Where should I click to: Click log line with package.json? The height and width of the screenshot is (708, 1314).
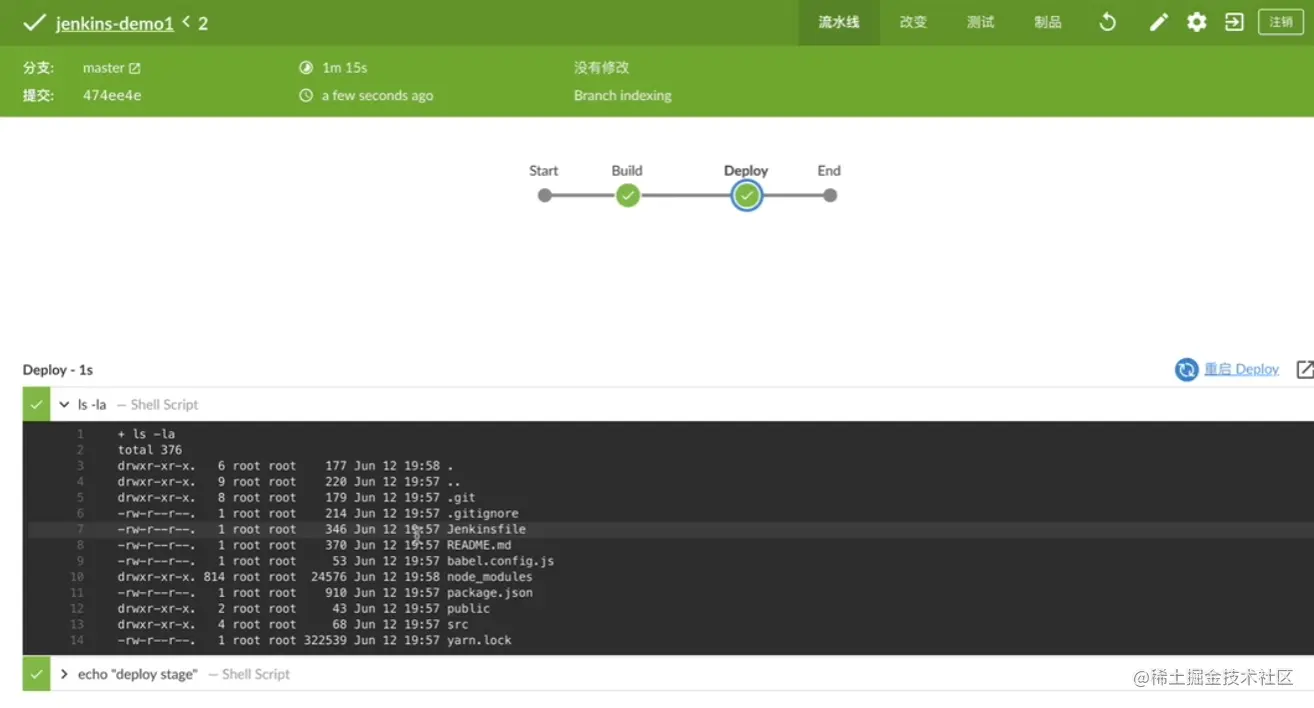pyautogui.click(x=670, y=593)
